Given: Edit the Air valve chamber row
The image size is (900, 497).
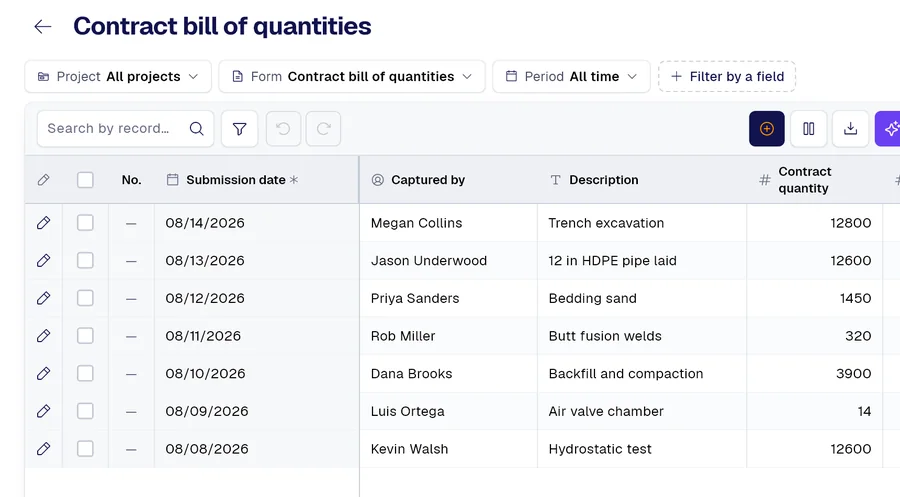Looking at the screenshot, I should (44, 411).
